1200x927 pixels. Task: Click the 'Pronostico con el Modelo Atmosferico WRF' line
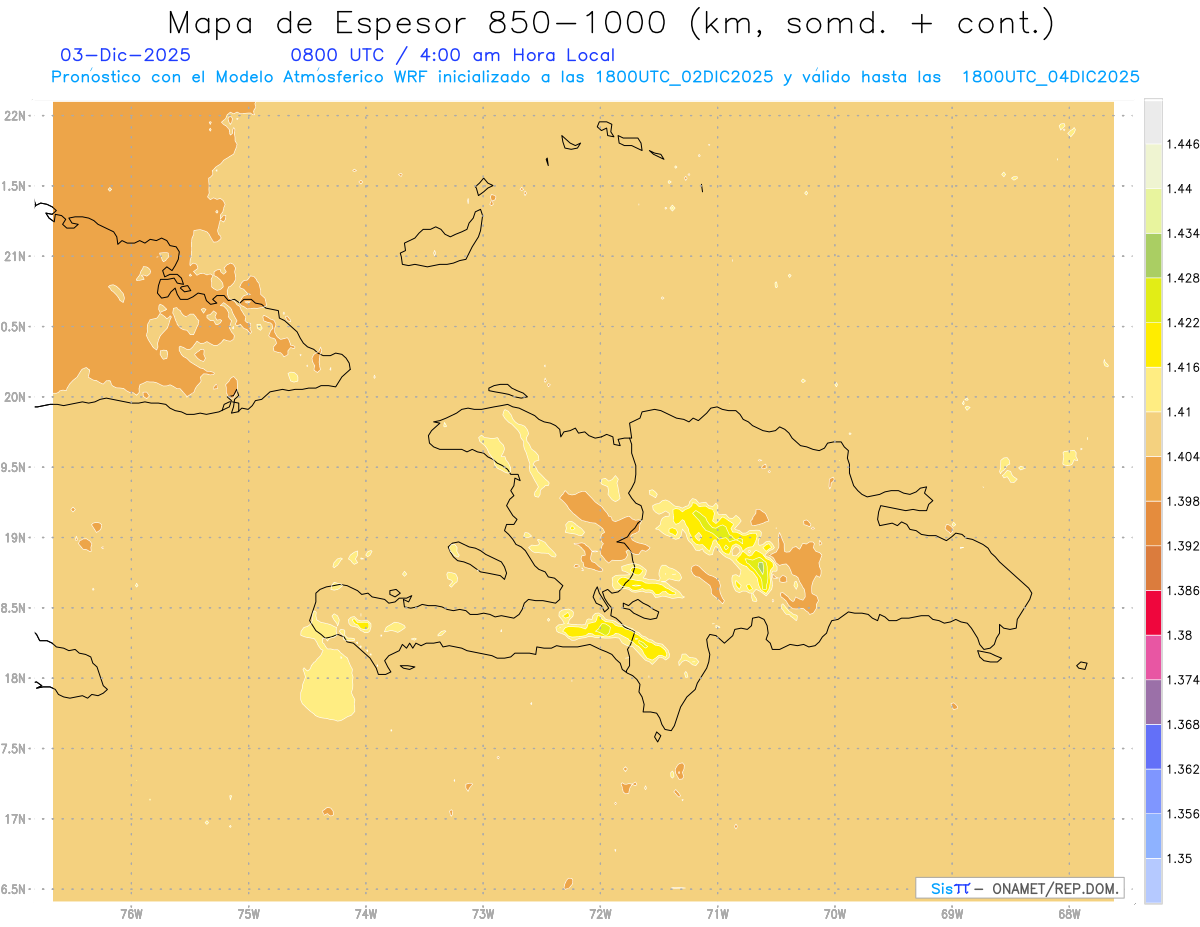595,77
